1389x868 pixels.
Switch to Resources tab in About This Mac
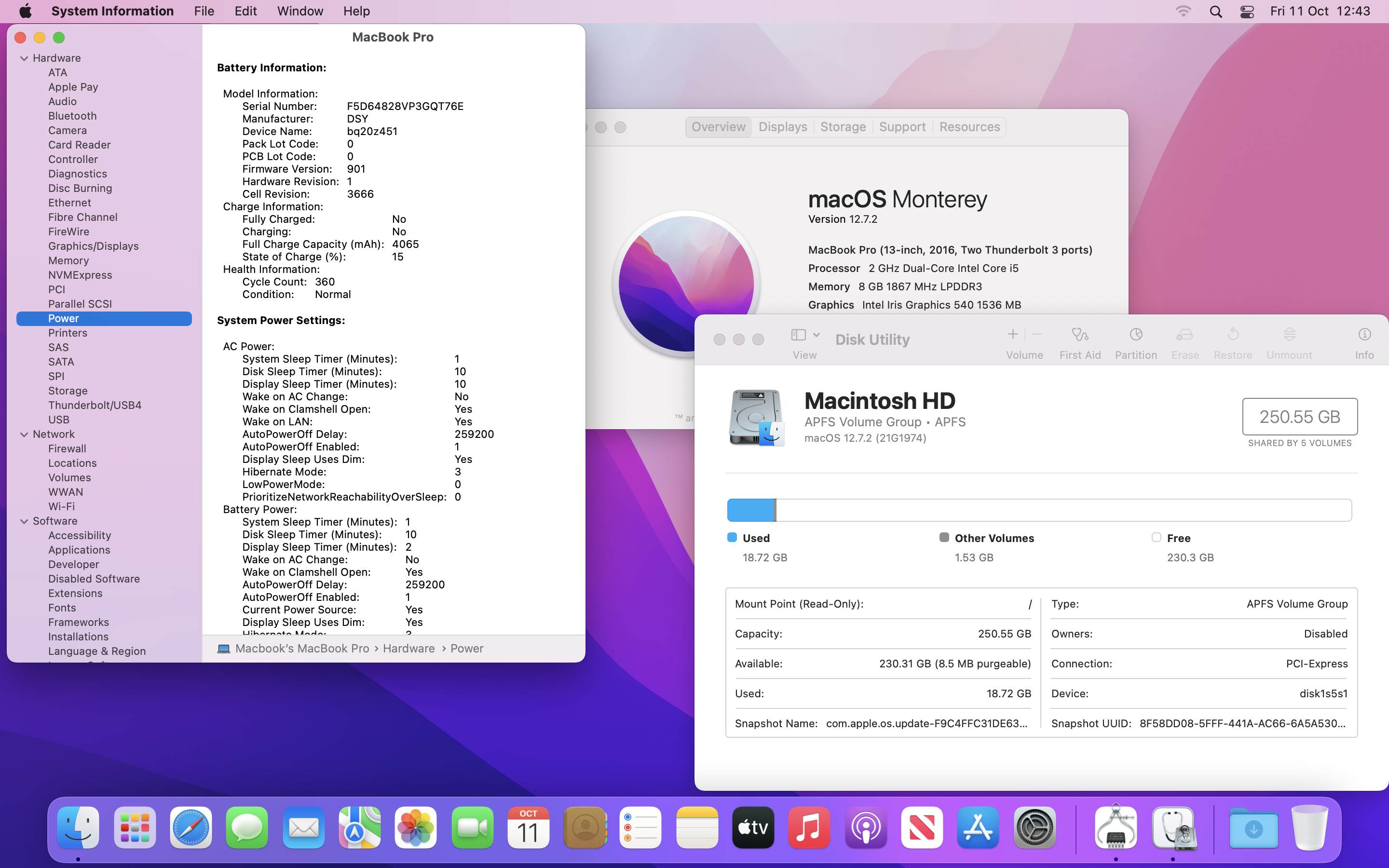969,127
